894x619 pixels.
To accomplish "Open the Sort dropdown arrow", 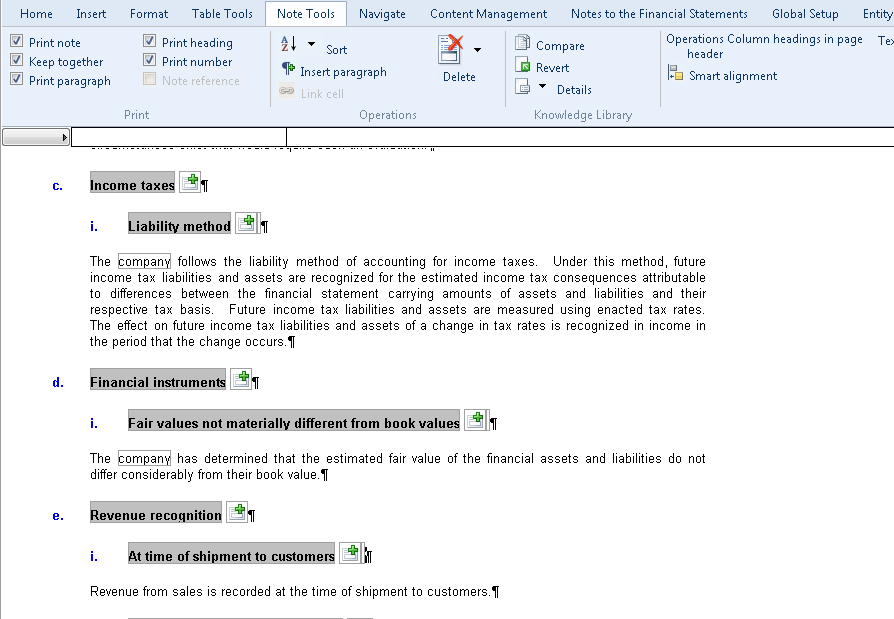I will click(311, 43).
